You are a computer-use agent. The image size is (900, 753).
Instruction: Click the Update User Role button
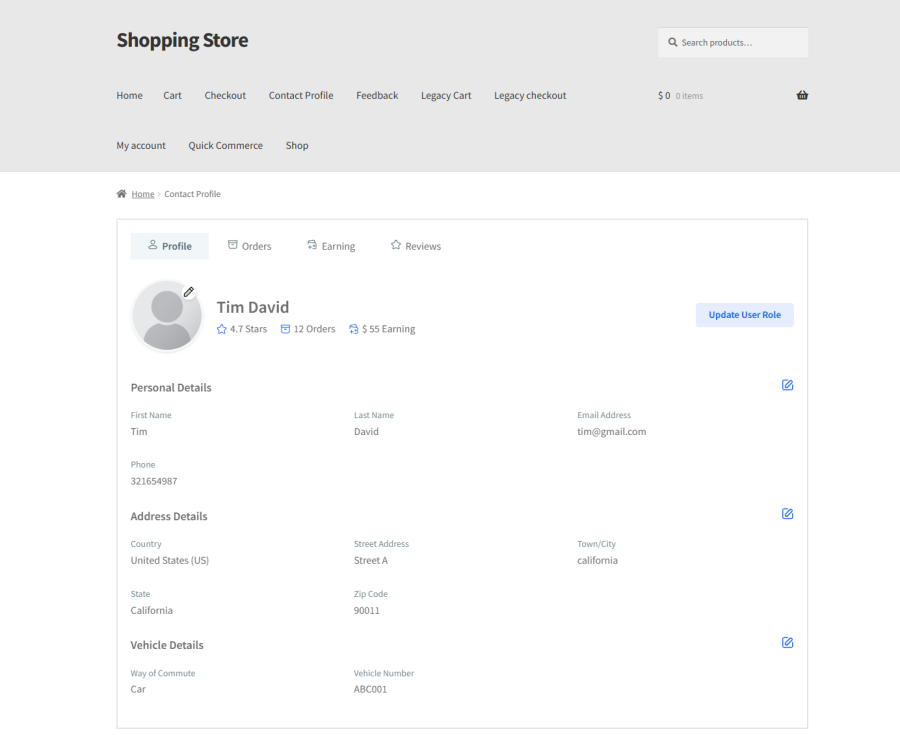click(x=744, y=314)
